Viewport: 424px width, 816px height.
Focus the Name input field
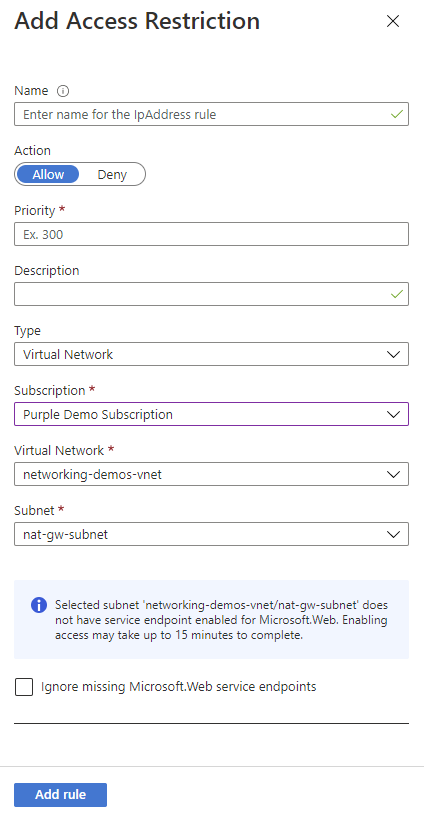[211, 114]
